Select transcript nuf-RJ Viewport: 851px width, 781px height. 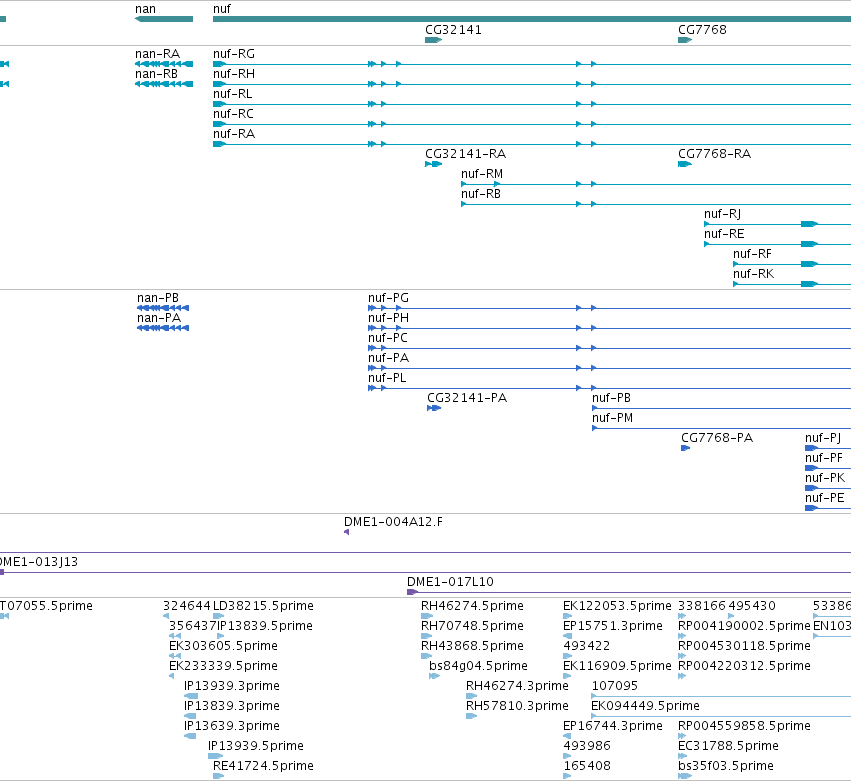coord(722,214)
